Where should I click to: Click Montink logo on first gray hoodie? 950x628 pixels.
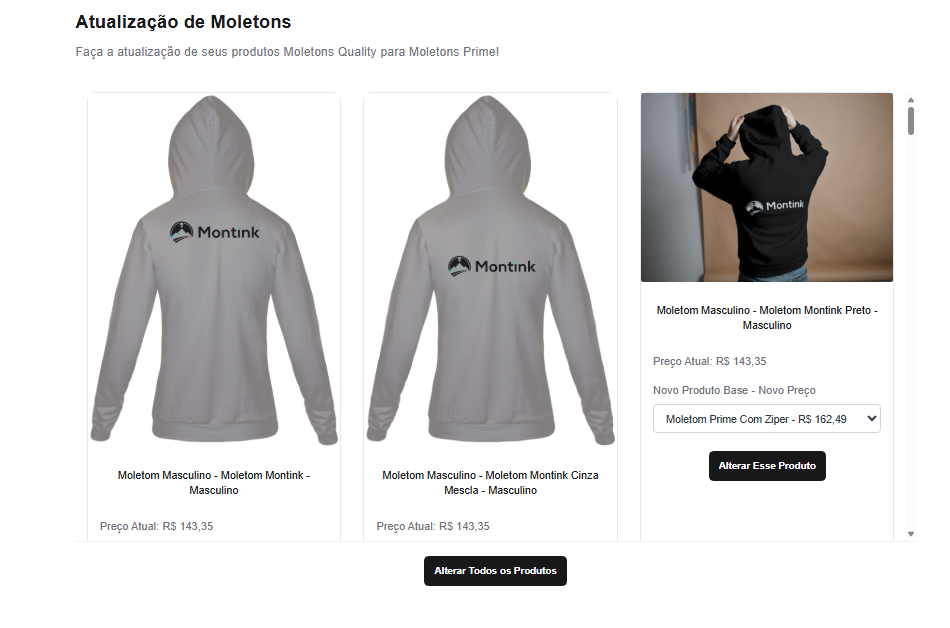tap(214, 232)
